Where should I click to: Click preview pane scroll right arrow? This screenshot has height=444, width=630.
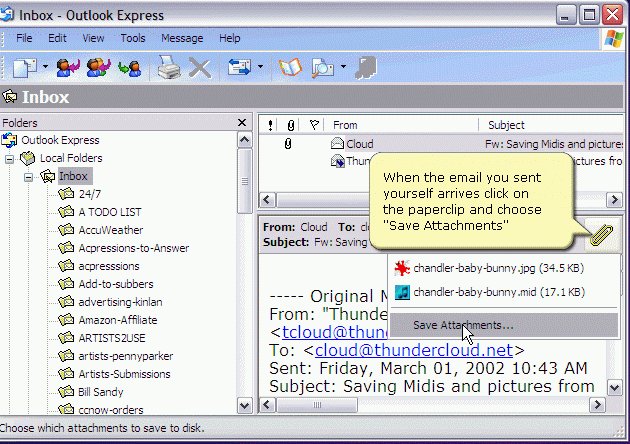[597, 405]
